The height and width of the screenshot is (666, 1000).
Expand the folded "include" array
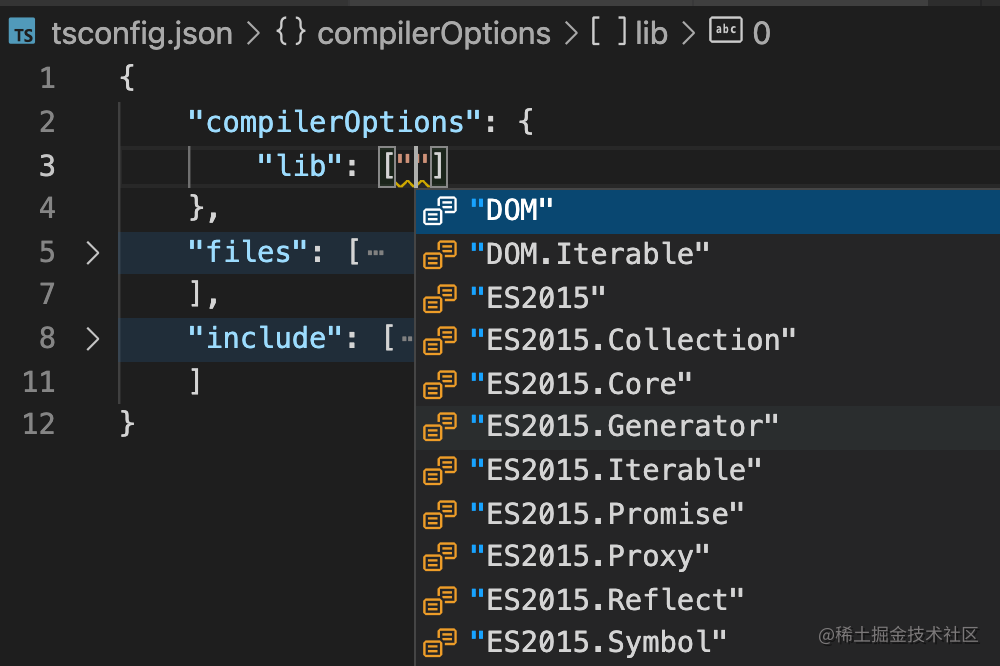click(93, 338)
